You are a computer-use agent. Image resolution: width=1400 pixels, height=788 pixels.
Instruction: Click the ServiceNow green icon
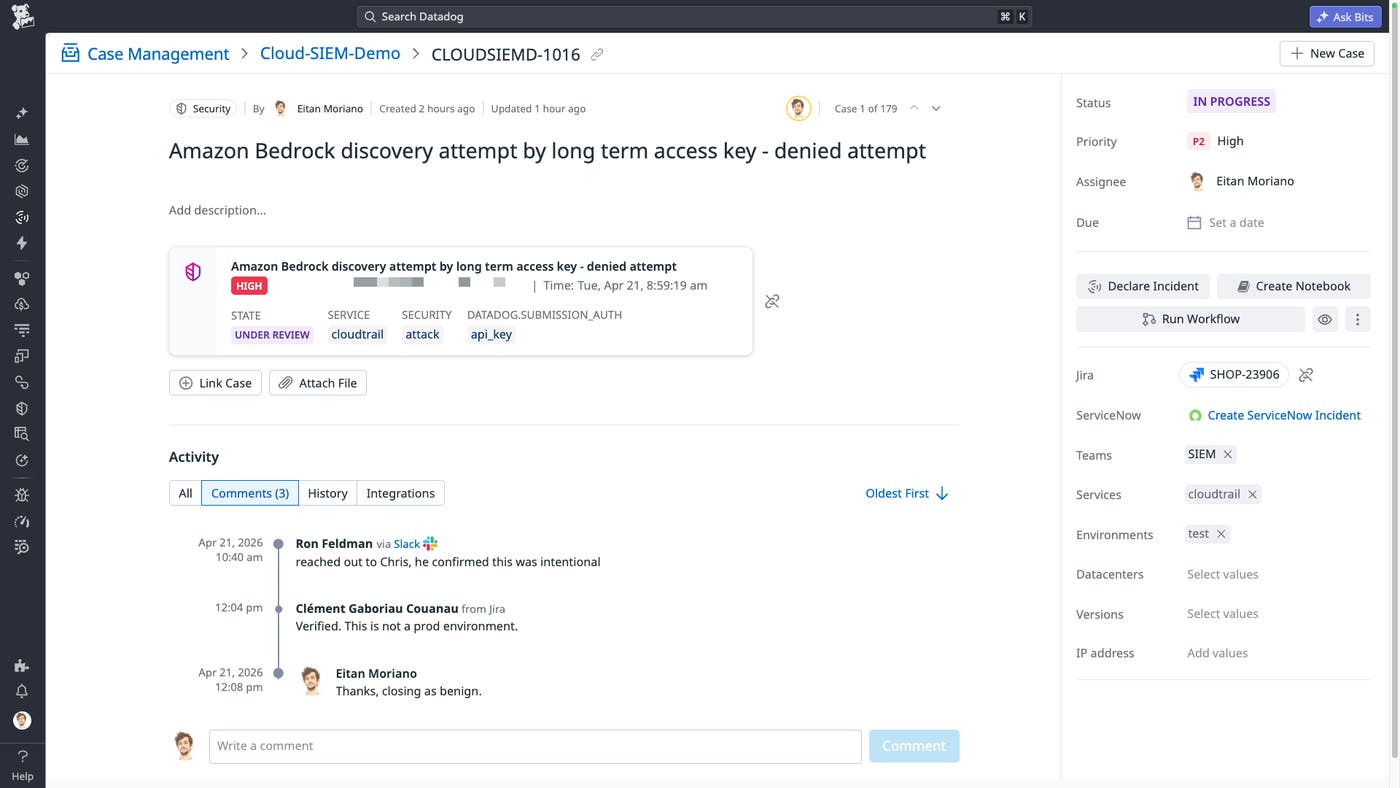pos(1195,415)
